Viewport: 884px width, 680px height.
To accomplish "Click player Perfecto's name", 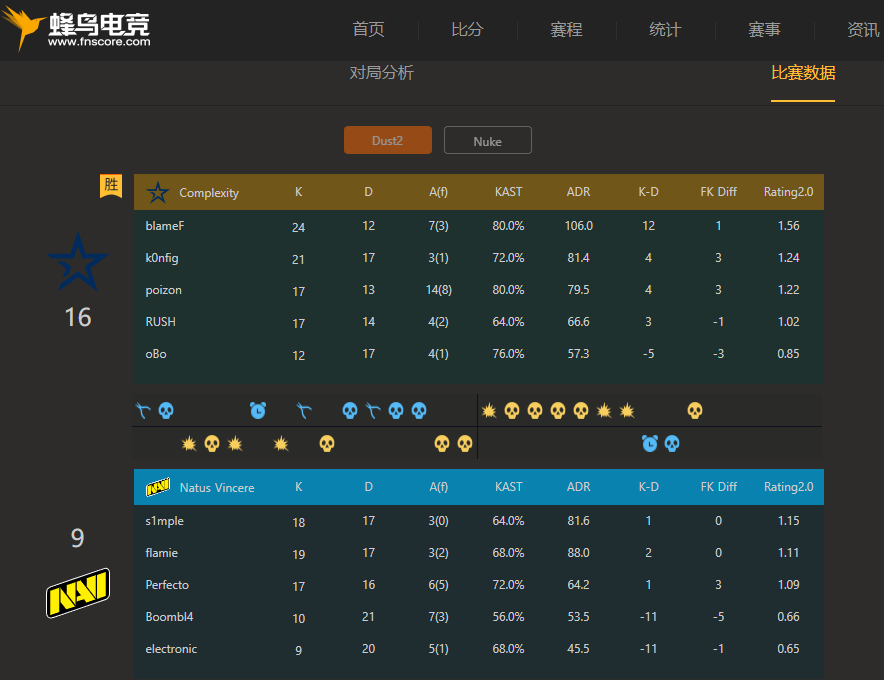I will tap(167, 585).
